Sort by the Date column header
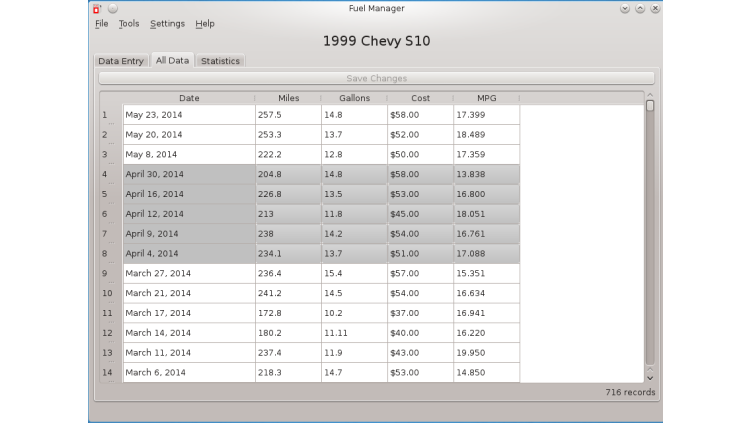The height and width of the screenshot is (423, 752). (189, 98)
